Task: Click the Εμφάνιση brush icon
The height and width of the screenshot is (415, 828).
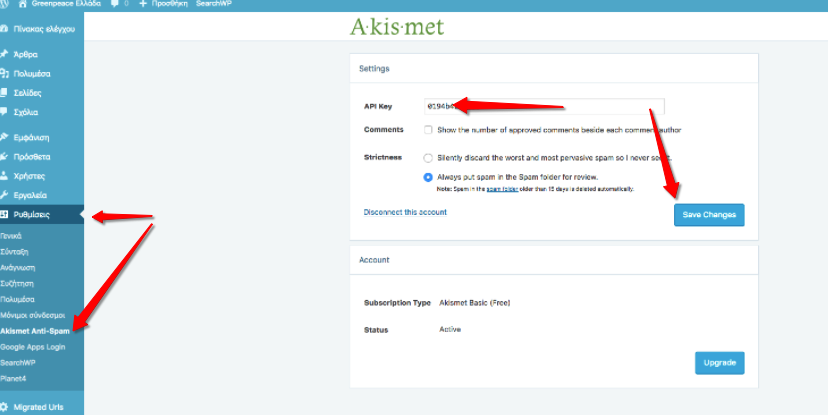Action: point(4,137)
